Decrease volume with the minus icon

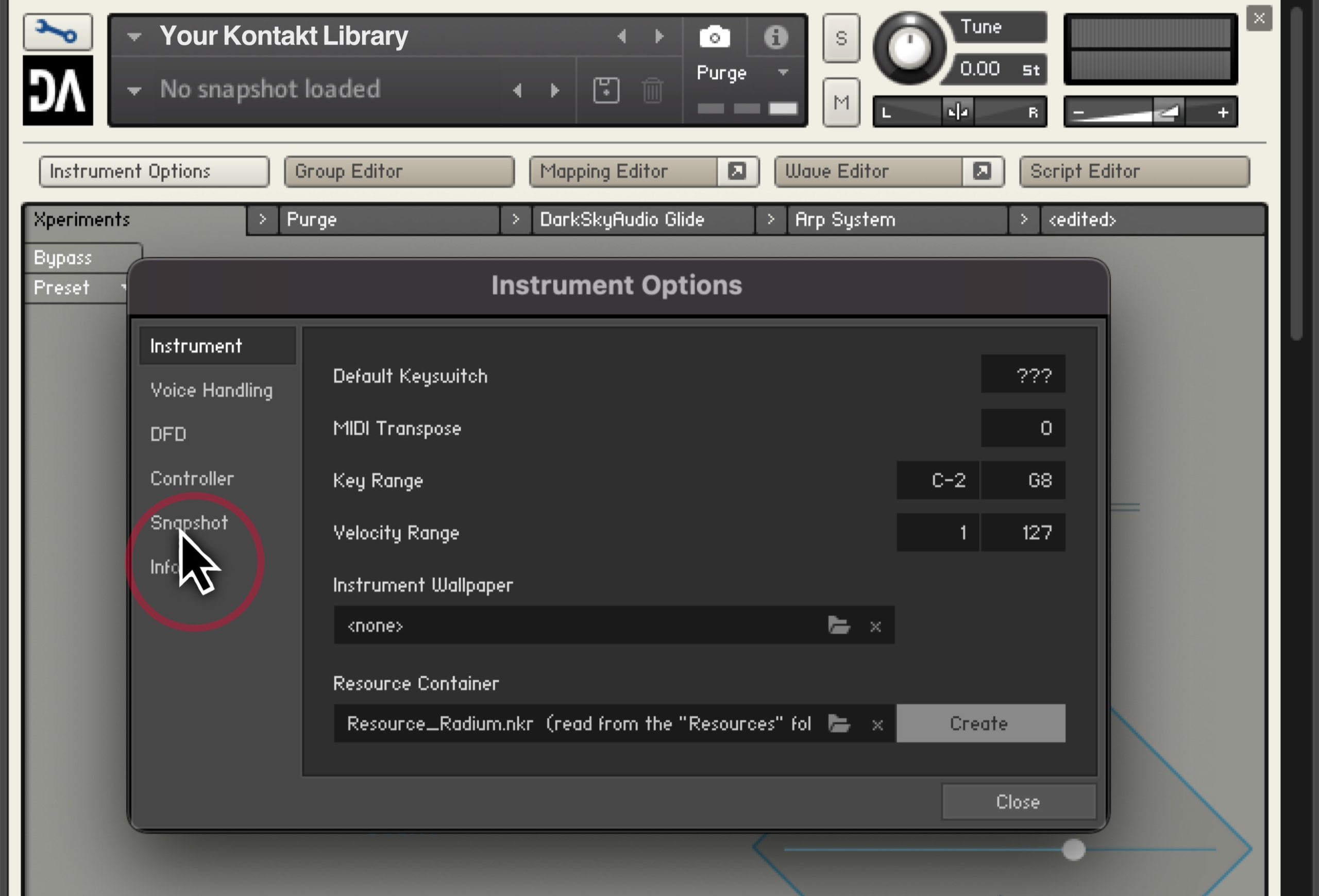tap(1078, 113)
